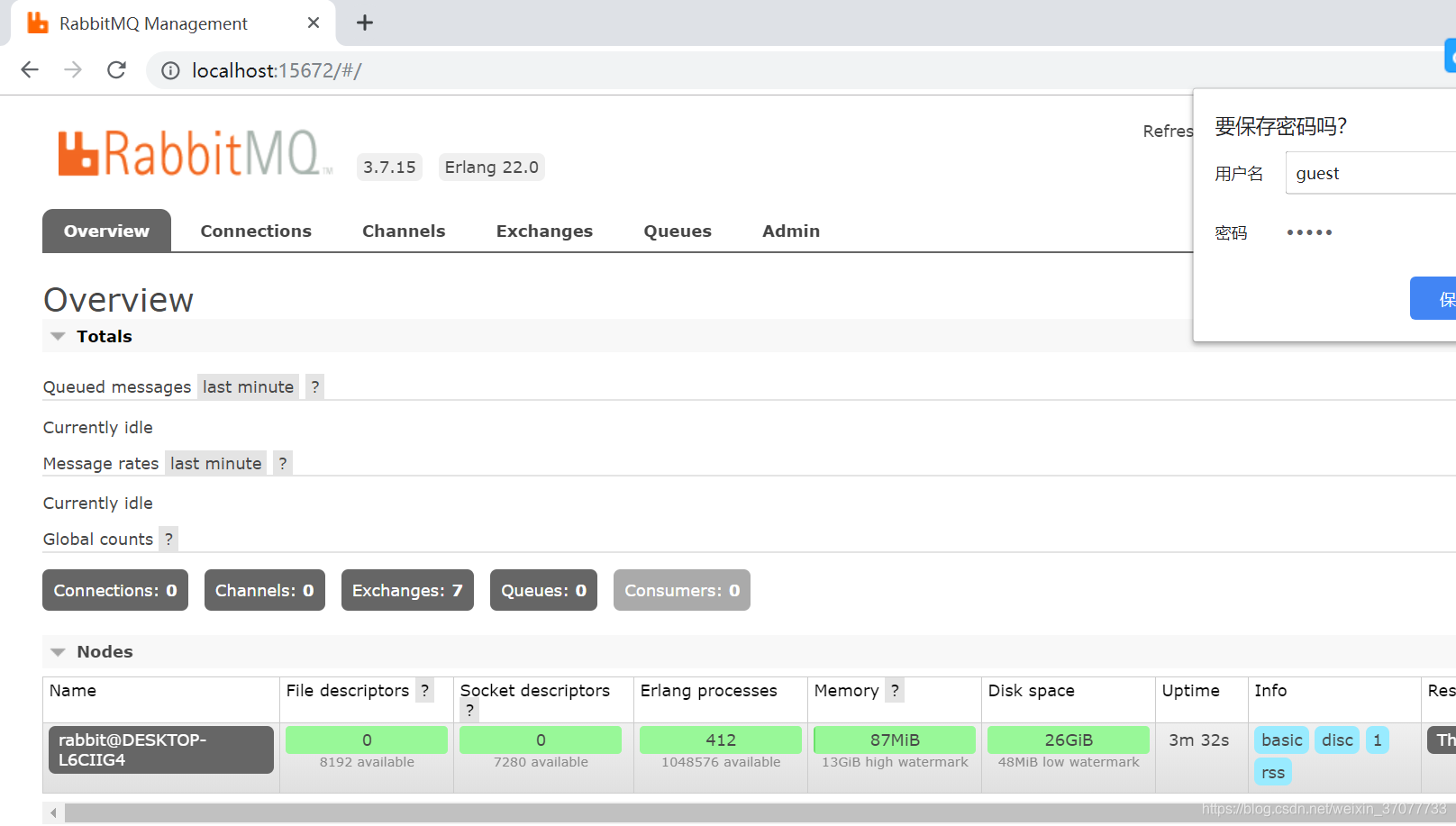1456x826 pixels.
Task: Click the rss info tag
Action: [1273, 772]
